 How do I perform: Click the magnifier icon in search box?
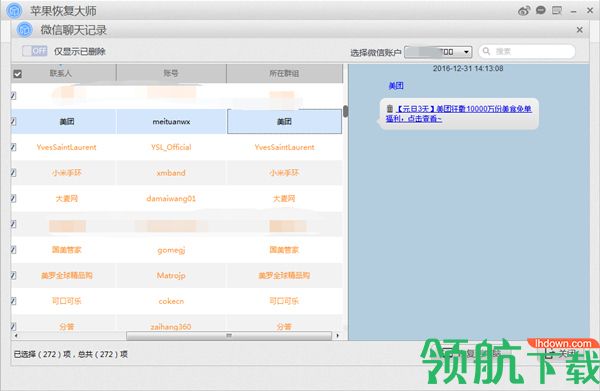click(x=486, y=51)
